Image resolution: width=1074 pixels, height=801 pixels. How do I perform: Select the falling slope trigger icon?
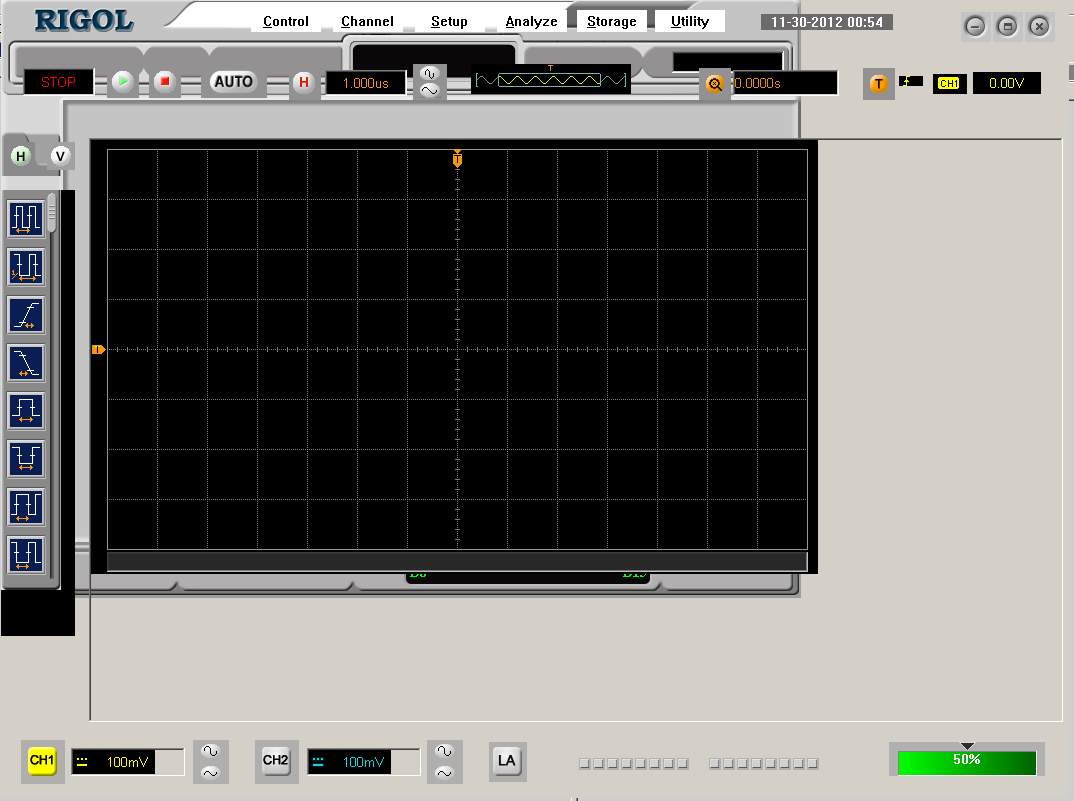25,363
